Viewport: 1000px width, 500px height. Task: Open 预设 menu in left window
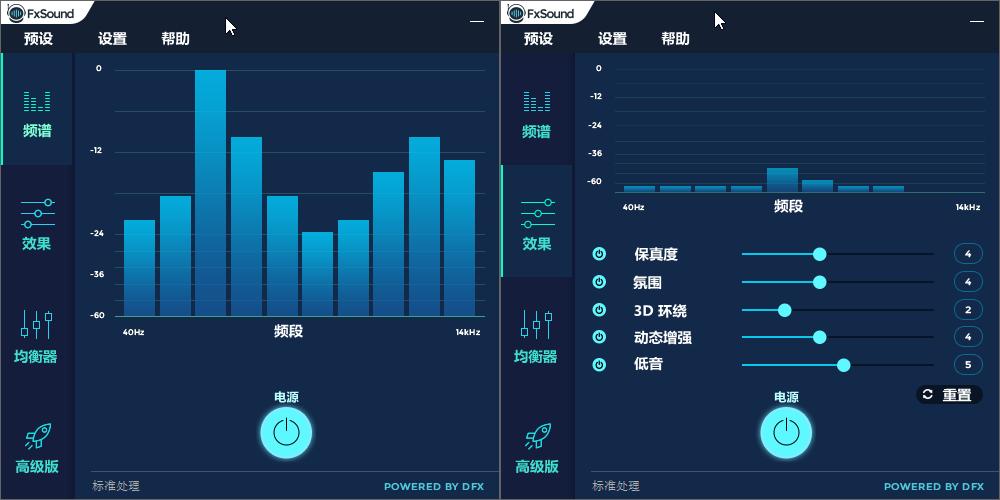38,39
